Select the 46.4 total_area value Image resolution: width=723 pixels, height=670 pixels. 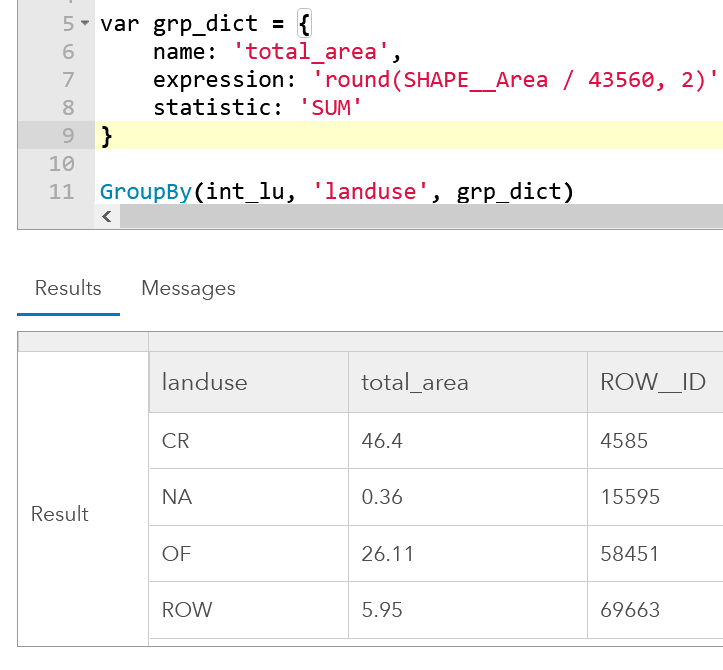tap(382, 440)
